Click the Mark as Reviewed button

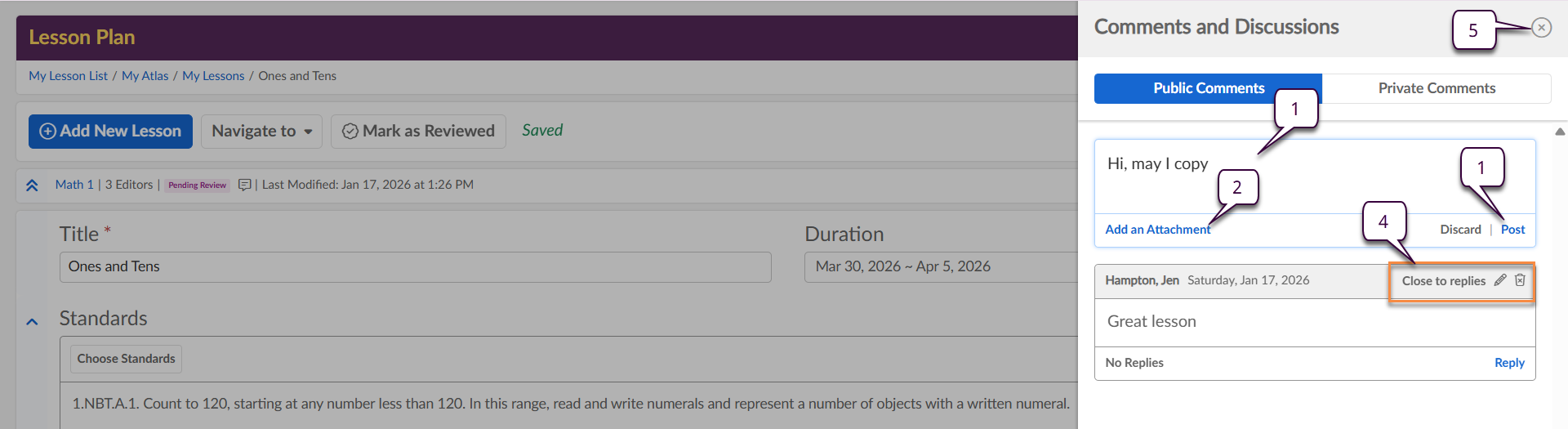[x=418, y=132]
